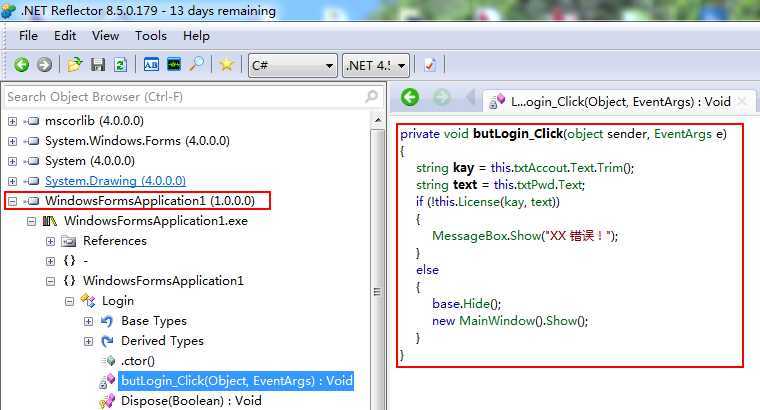This screenshot has width=760, height=410.
Task: Open the View menu
Action: pyautogui.click(x=105, y=36)
